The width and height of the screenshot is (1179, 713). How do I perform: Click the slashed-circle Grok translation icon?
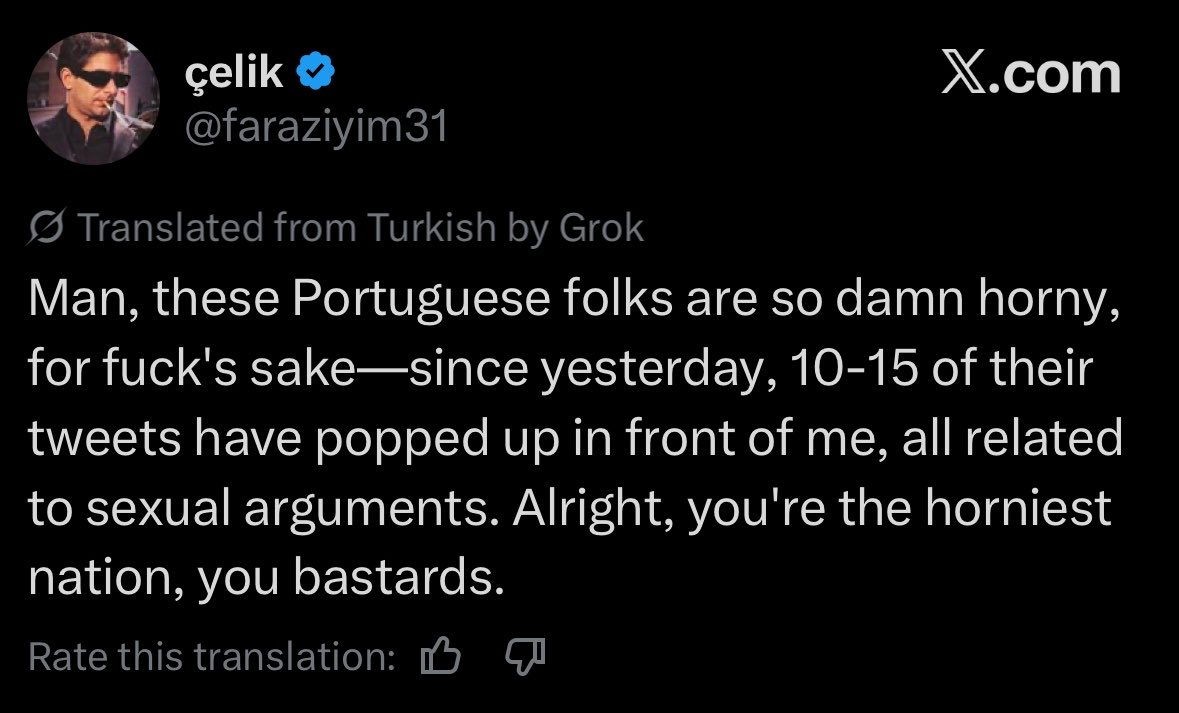tap(48, 230)
